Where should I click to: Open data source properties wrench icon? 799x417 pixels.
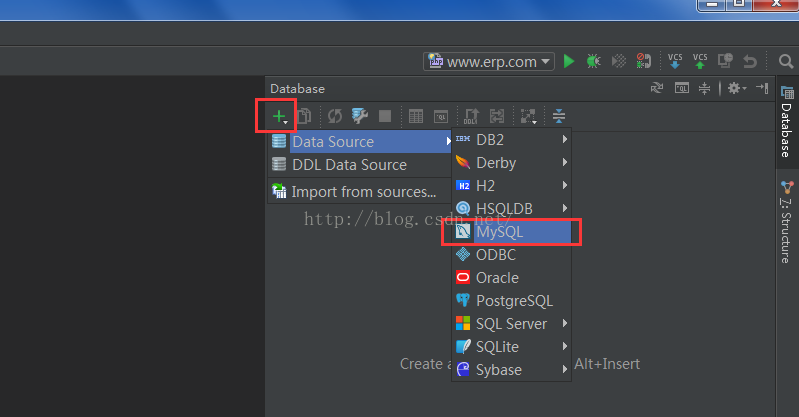click(x=360, y=116)
